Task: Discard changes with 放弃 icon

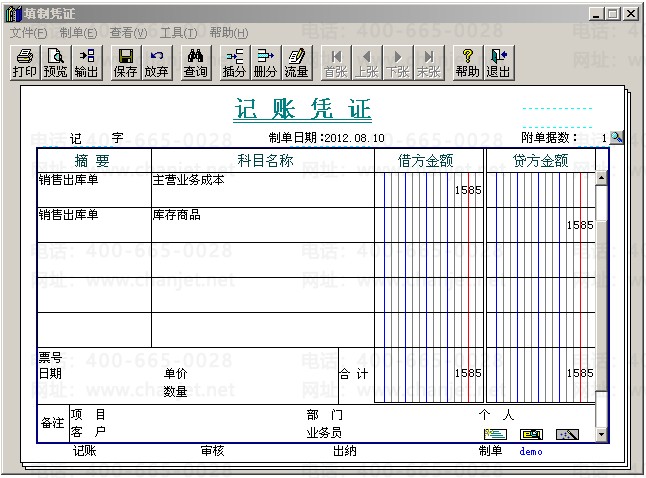Action: tap(157, 63)
